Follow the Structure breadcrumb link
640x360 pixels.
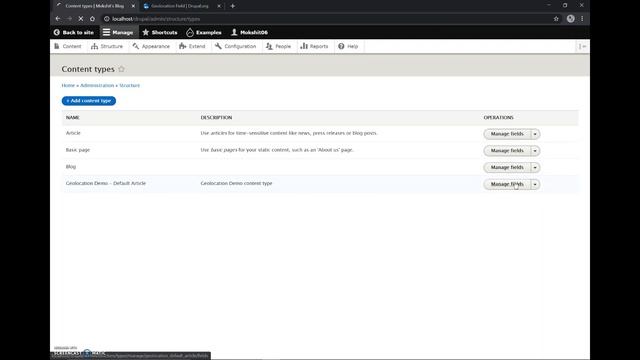point(129,85)
